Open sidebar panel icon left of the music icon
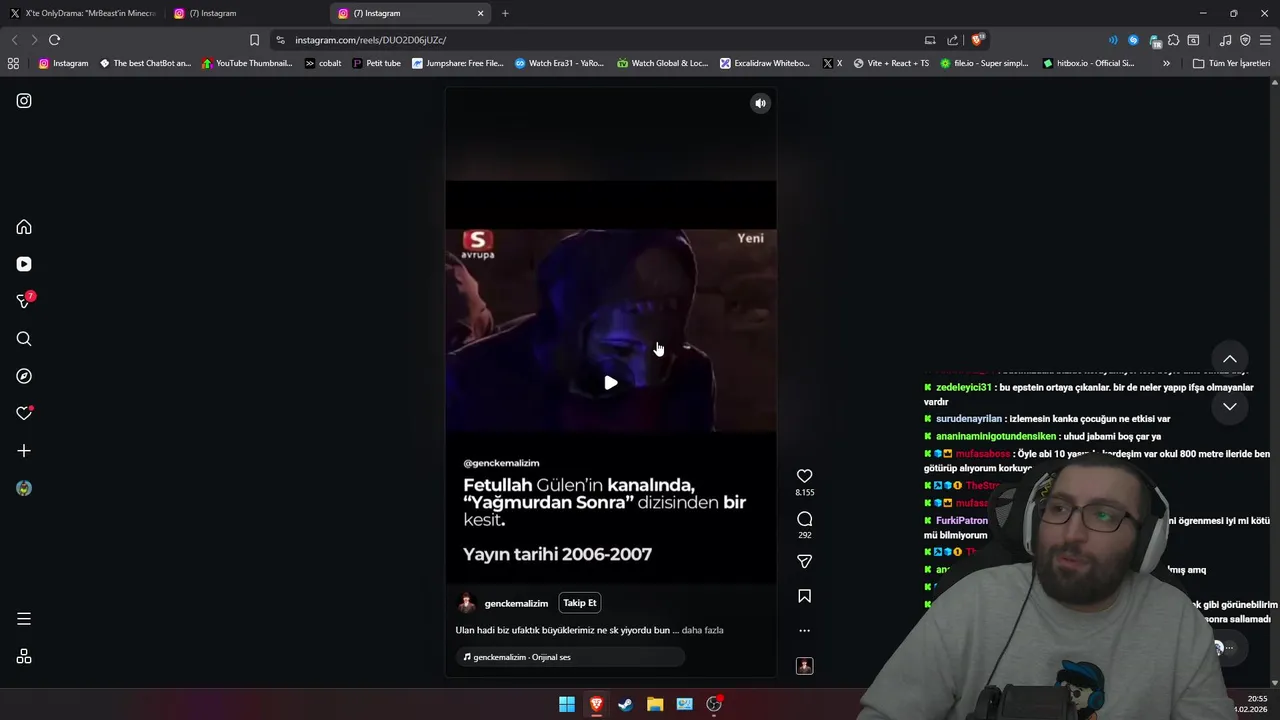This screenshot has height=720, width=1280. tap(1193, 40)
